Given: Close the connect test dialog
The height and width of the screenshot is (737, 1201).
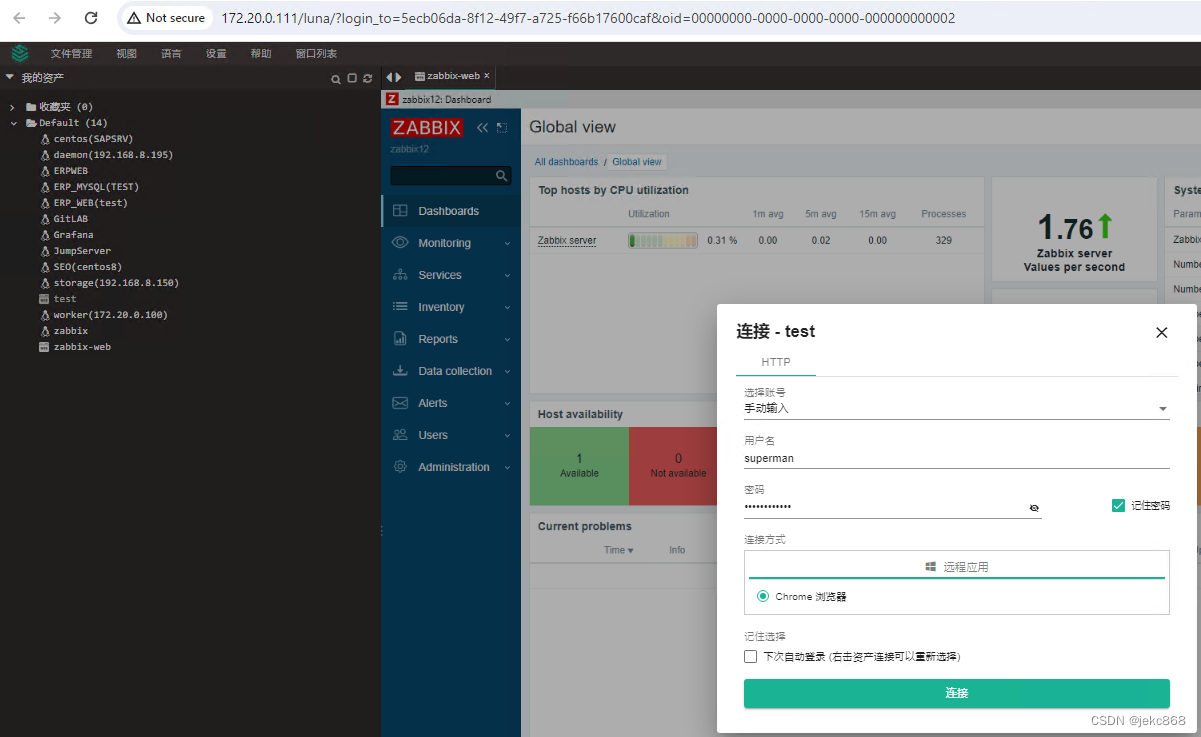Looking at the screenshot, I should pos(1161,333).
